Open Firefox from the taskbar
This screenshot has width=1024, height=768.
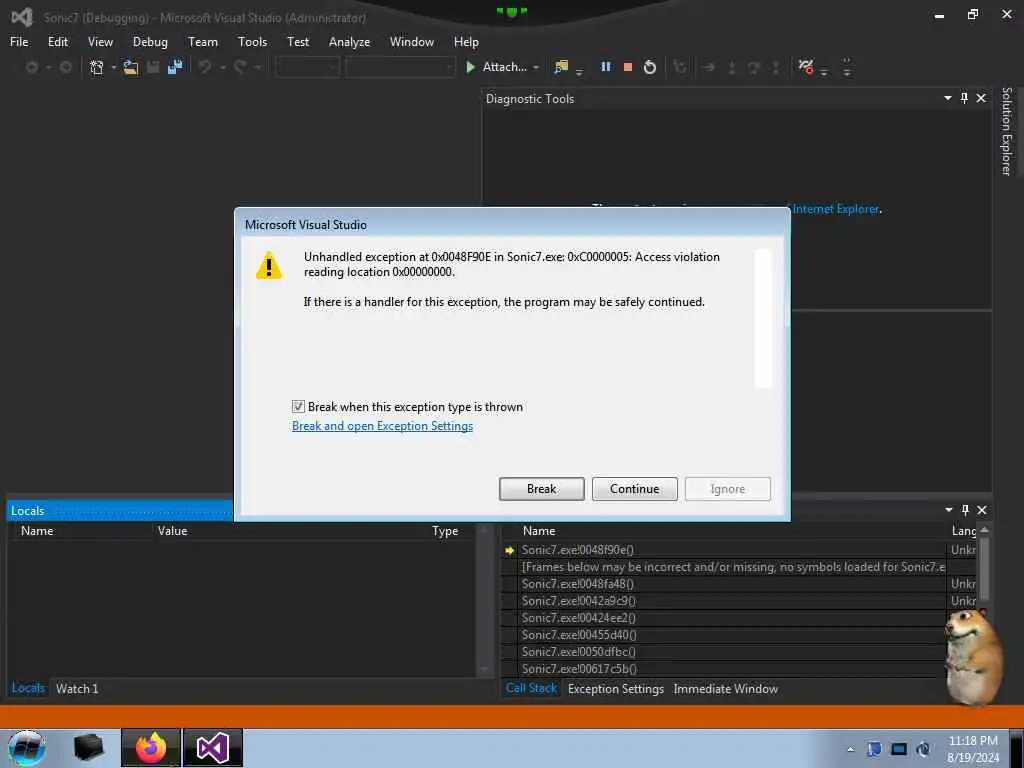[x=150, y=748]
